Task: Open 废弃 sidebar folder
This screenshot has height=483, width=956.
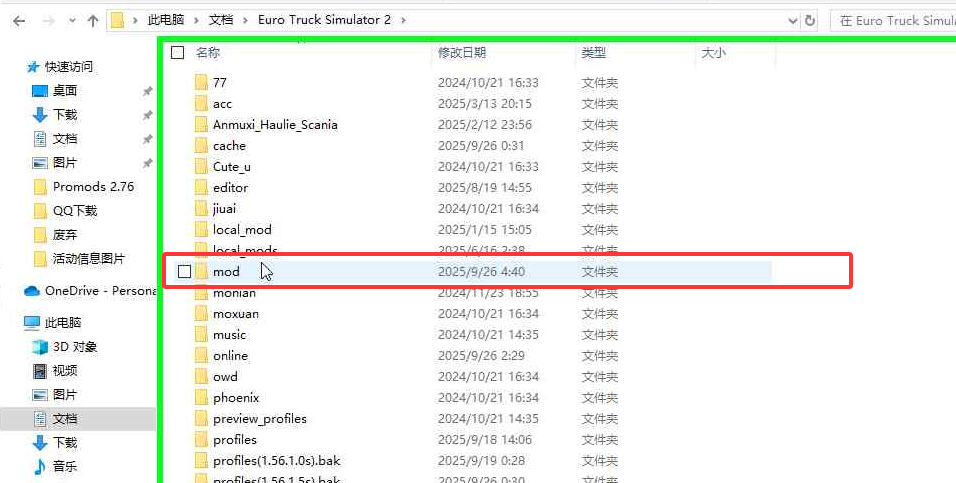Action: 65,235
